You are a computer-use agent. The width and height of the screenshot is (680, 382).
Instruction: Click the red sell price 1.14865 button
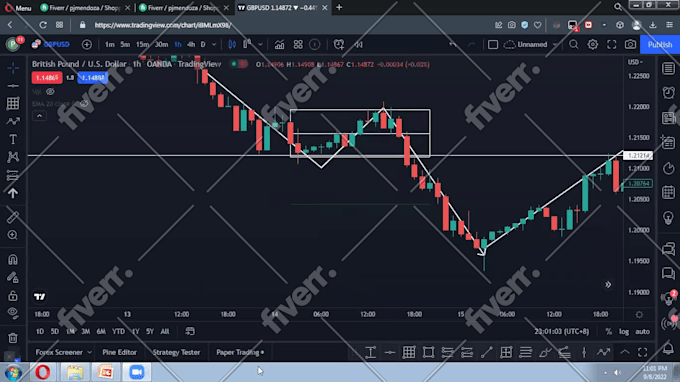tap(46, 78)
